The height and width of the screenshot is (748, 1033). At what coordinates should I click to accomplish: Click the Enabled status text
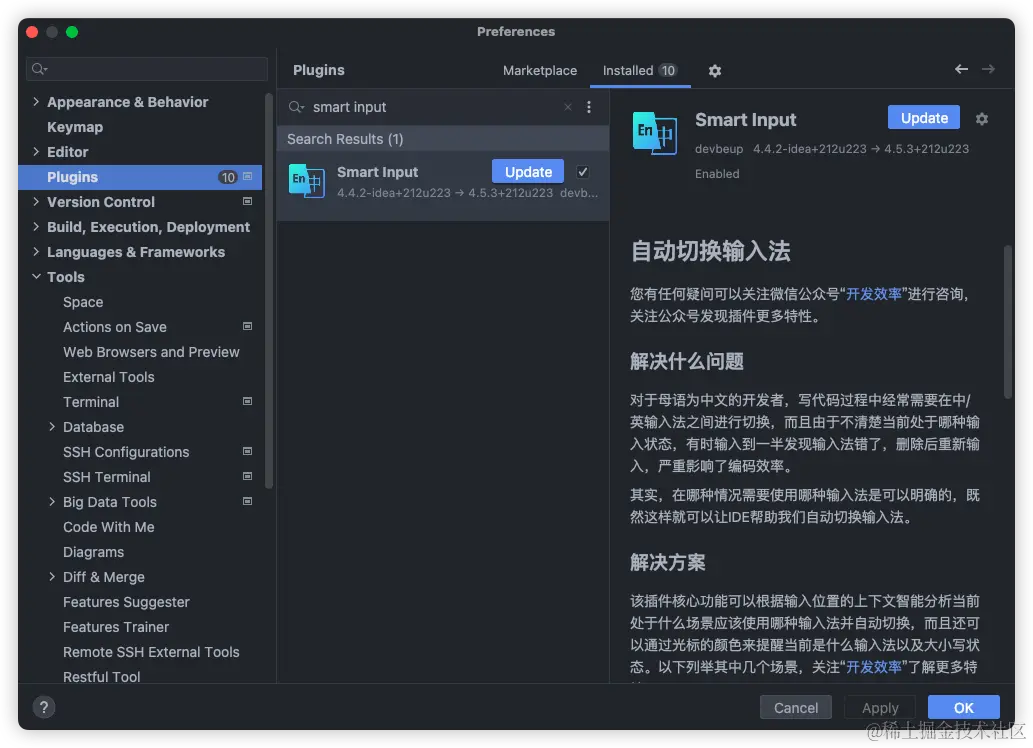[717, 174]
